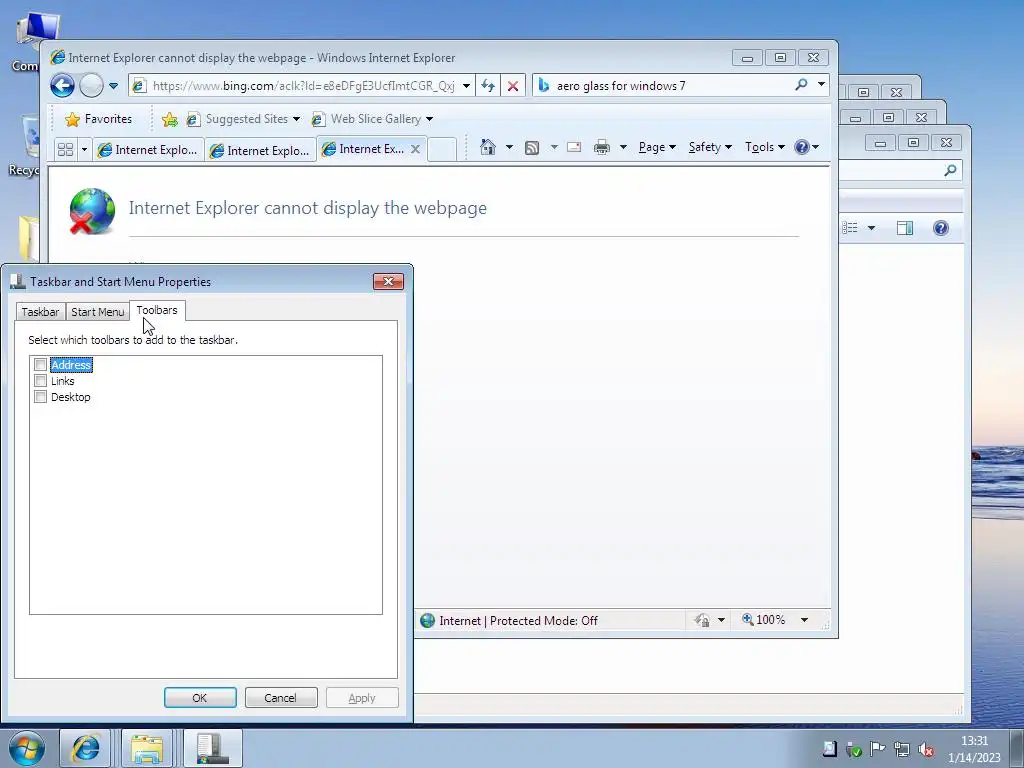This screenshot has width=1024, height=768.
Task: Open the search provider dropdown arrow
Action: pyautogui.click(x=822, y=85)
